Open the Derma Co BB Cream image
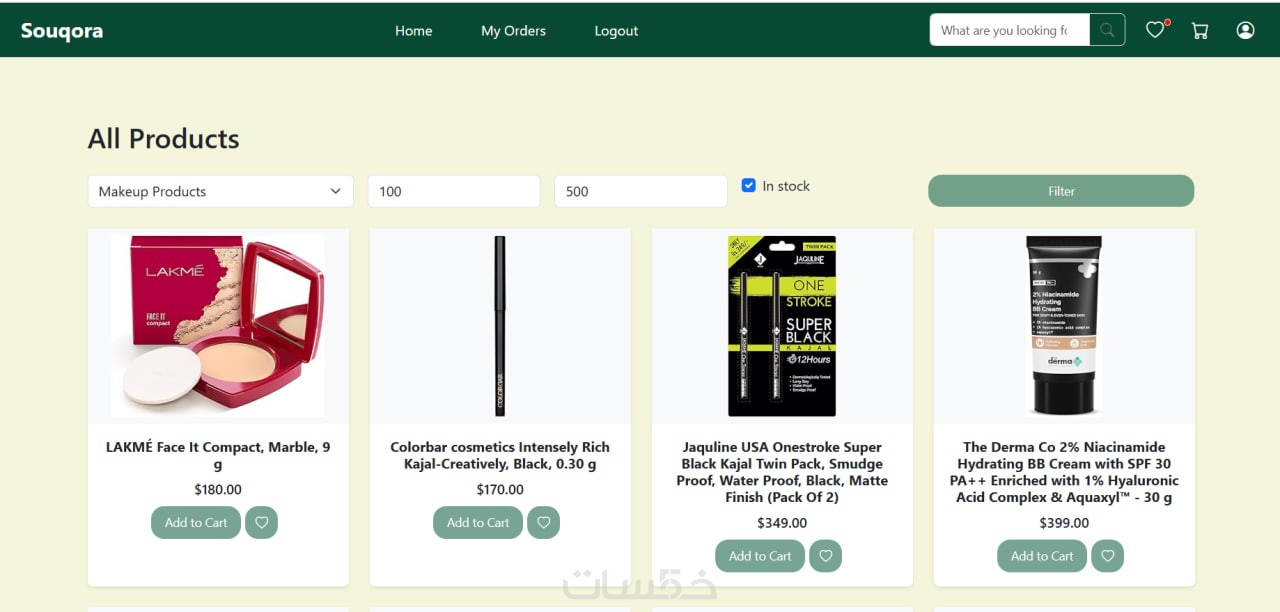The height and width of the screenshot is (612, 1280). coord(1064,326)
